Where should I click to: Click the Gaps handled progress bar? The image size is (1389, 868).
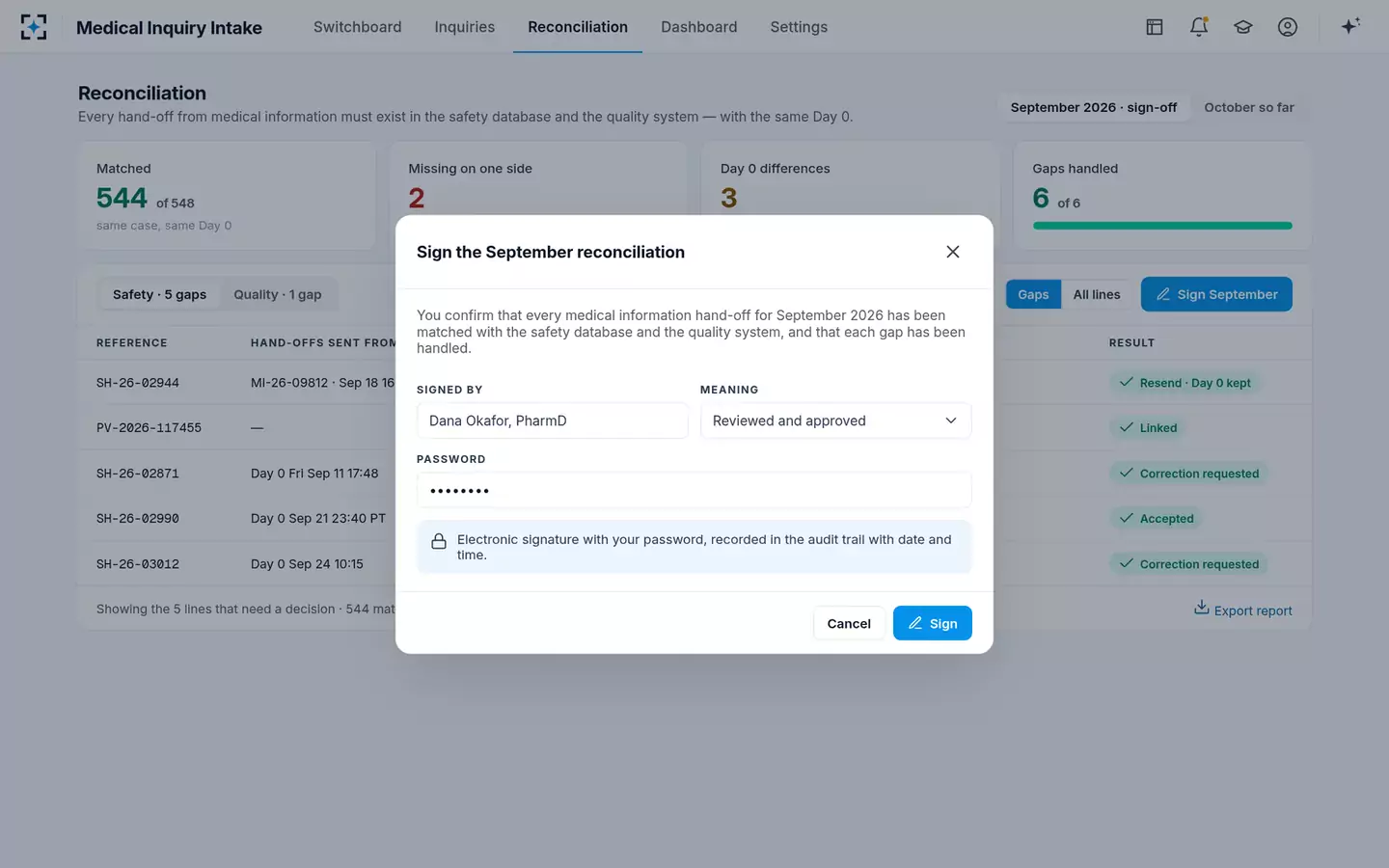pyautogui.click(x=1162, y=226)
